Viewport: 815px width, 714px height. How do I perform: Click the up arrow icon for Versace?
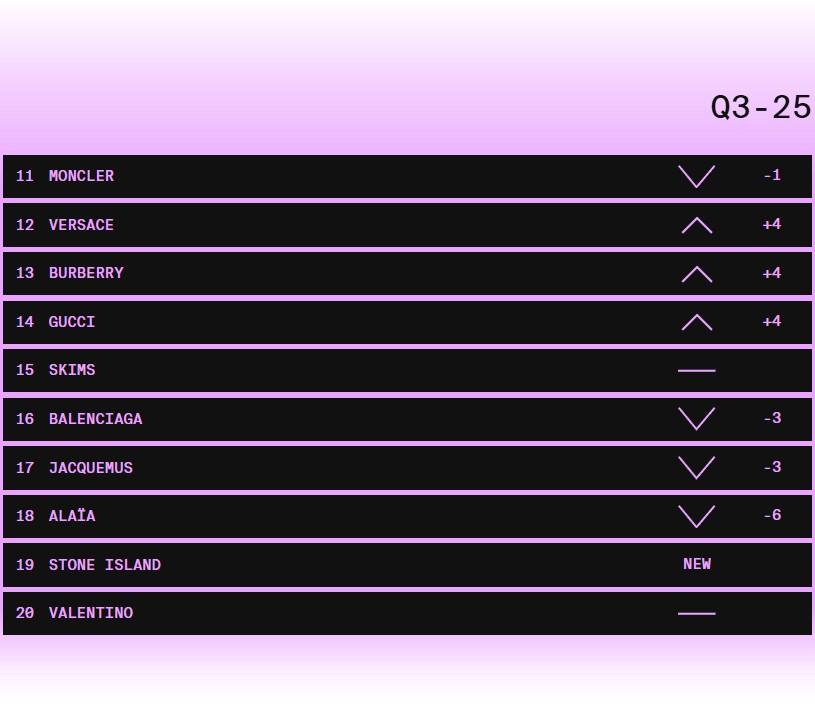pyautogui.click(x=696, y=226)
